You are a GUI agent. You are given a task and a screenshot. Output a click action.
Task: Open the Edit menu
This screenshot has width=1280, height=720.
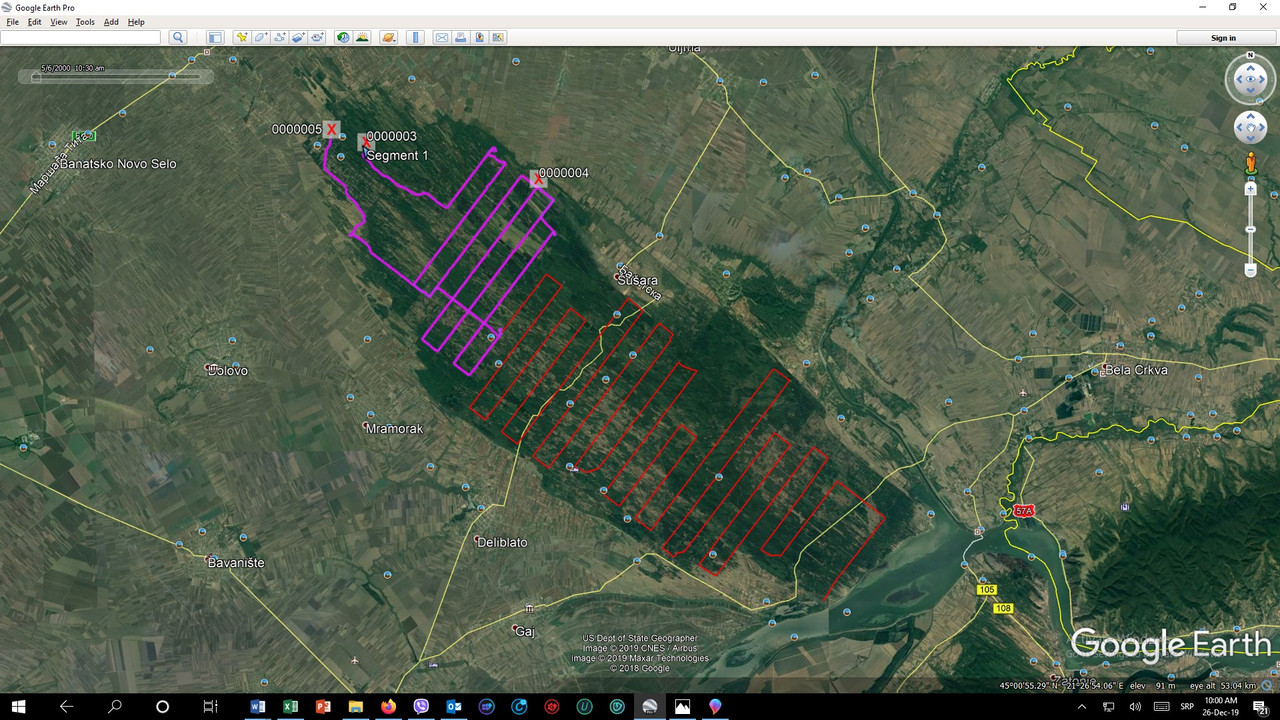[35, 22]
